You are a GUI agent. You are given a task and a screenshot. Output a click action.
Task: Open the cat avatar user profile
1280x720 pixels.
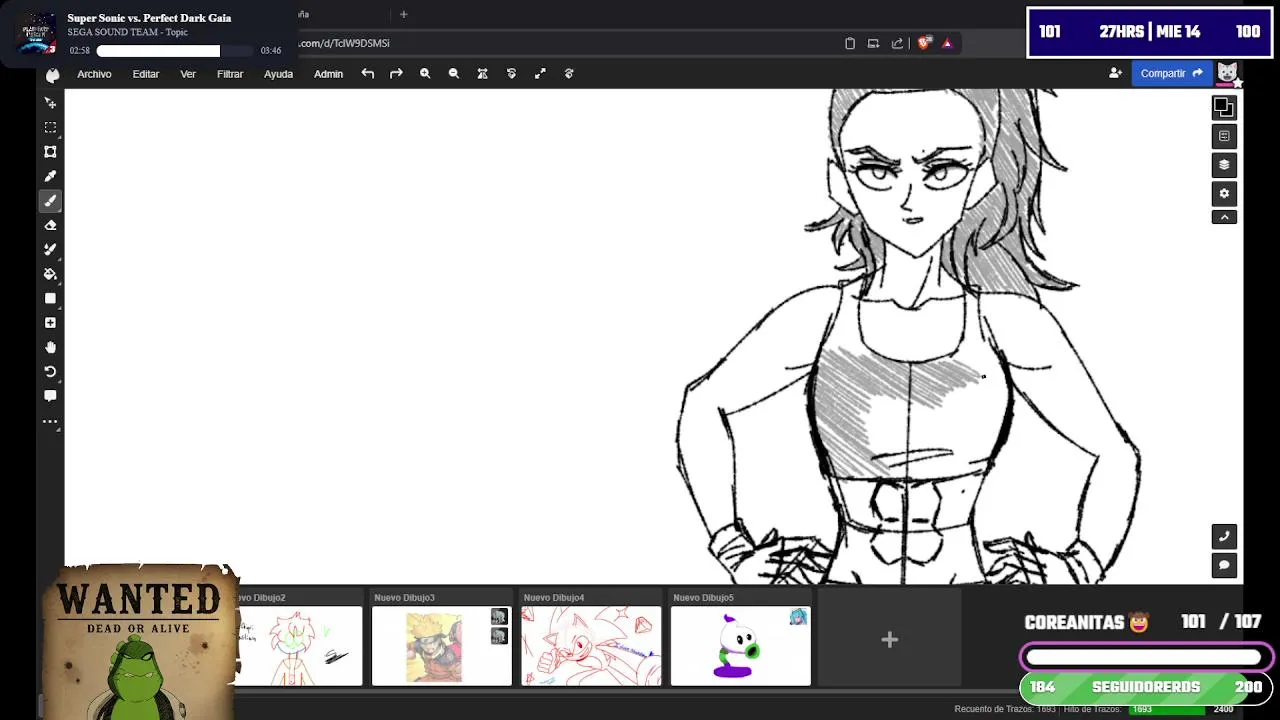(1227, 73)
